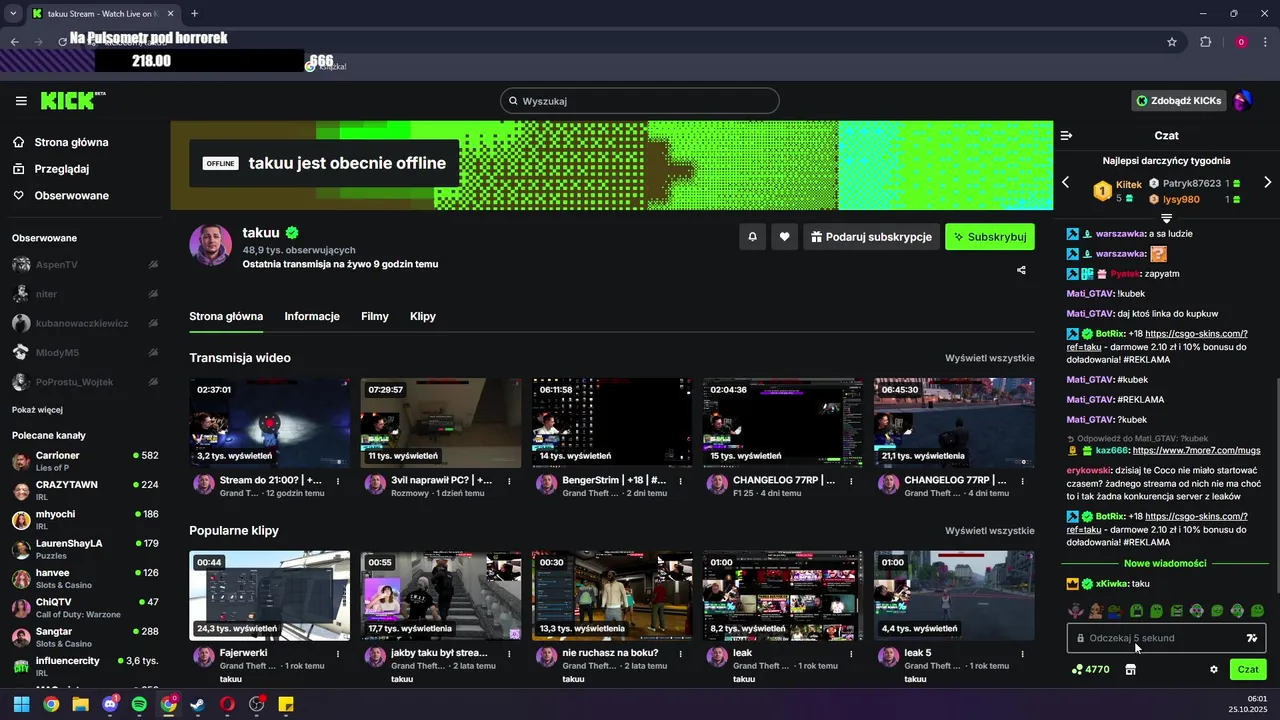Viewport: 1280px width, 720px height.
Task: Open Steam from the taskbar
Action: pos(198,704)
